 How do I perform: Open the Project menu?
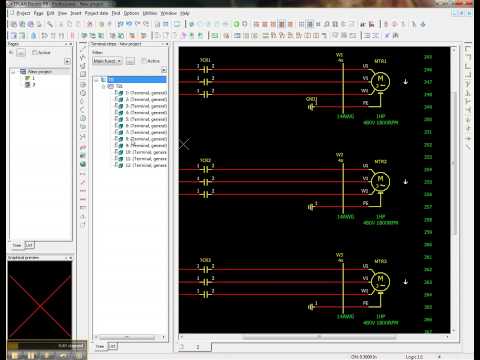(23, 13)
